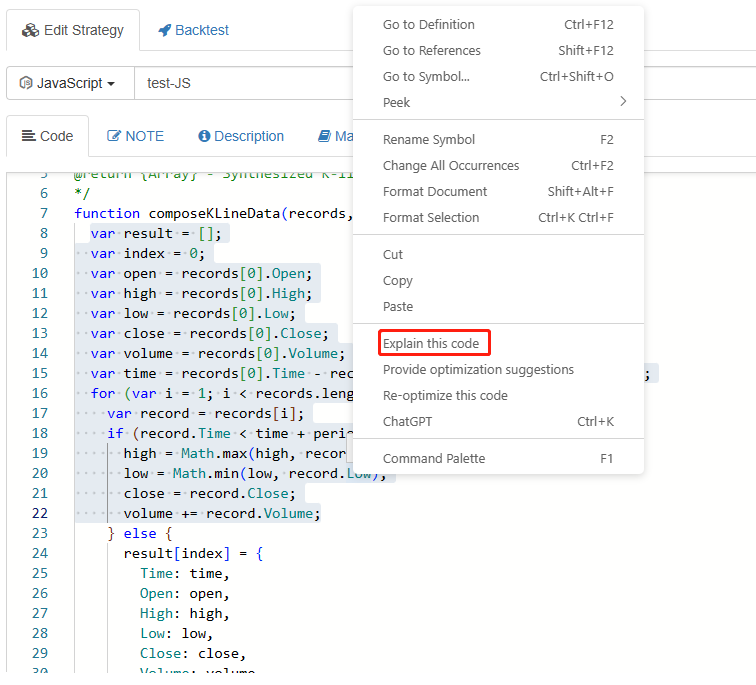Click the Backtest rocket icon
The image size is (756, 685).
coord(165,30)
